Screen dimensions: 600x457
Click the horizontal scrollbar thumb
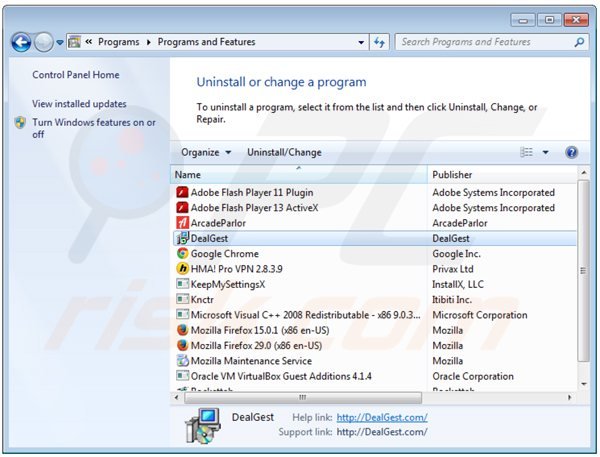tap(303, 397)
